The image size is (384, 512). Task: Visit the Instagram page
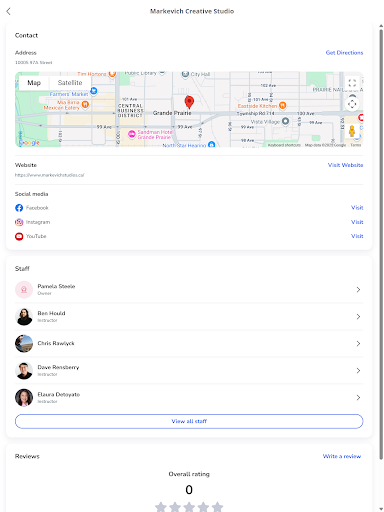[x=357, y=222]
